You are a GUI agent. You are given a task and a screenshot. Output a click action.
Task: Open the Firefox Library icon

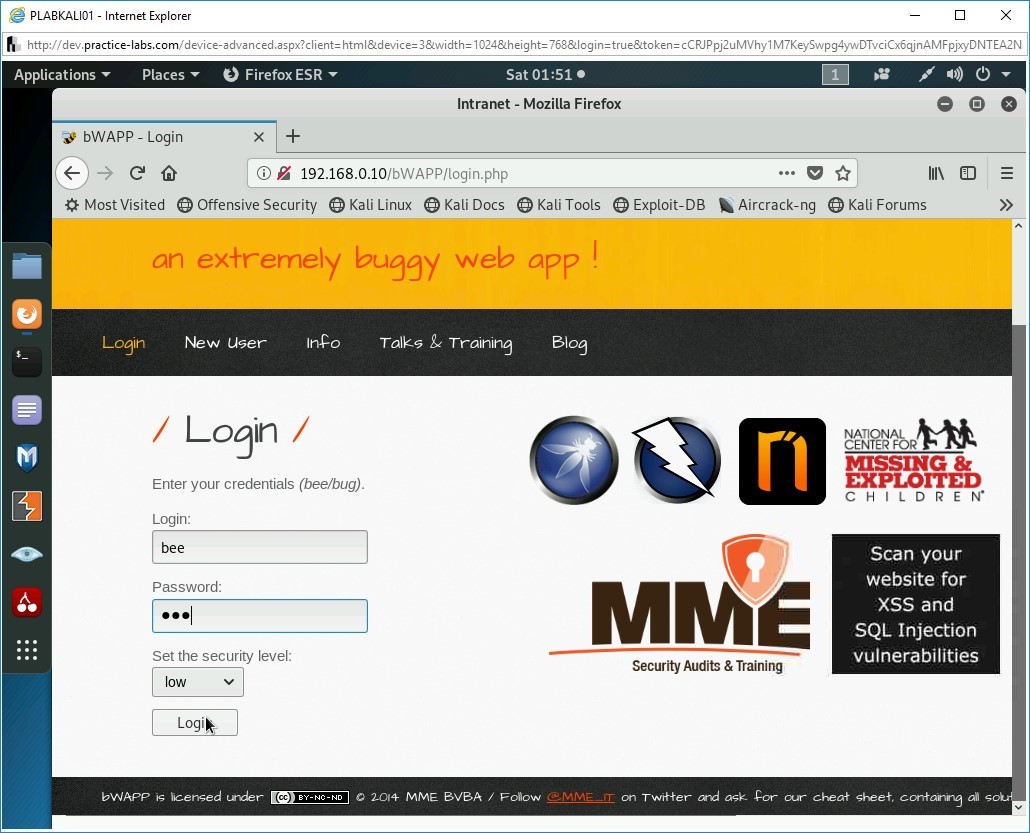click(936, 173)
